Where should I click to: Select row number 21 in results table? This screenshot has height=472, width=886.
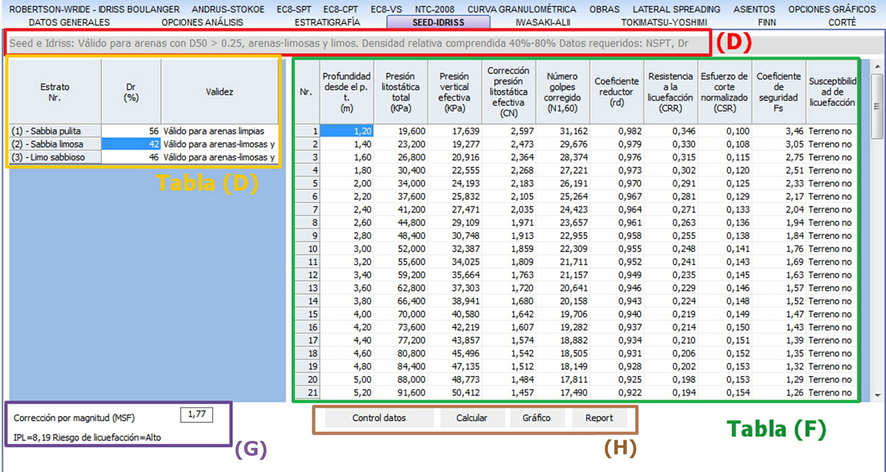coord(307,392)
